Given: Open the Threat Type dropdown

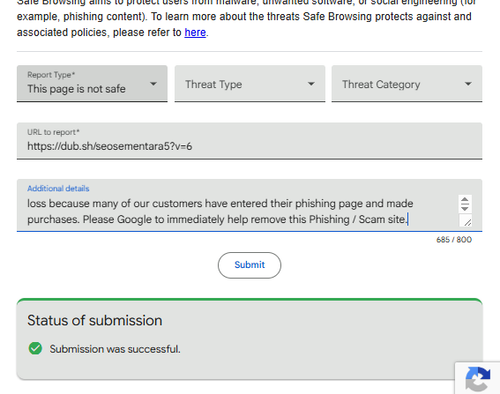Looking at the screenshot, I should pos(250,83).
